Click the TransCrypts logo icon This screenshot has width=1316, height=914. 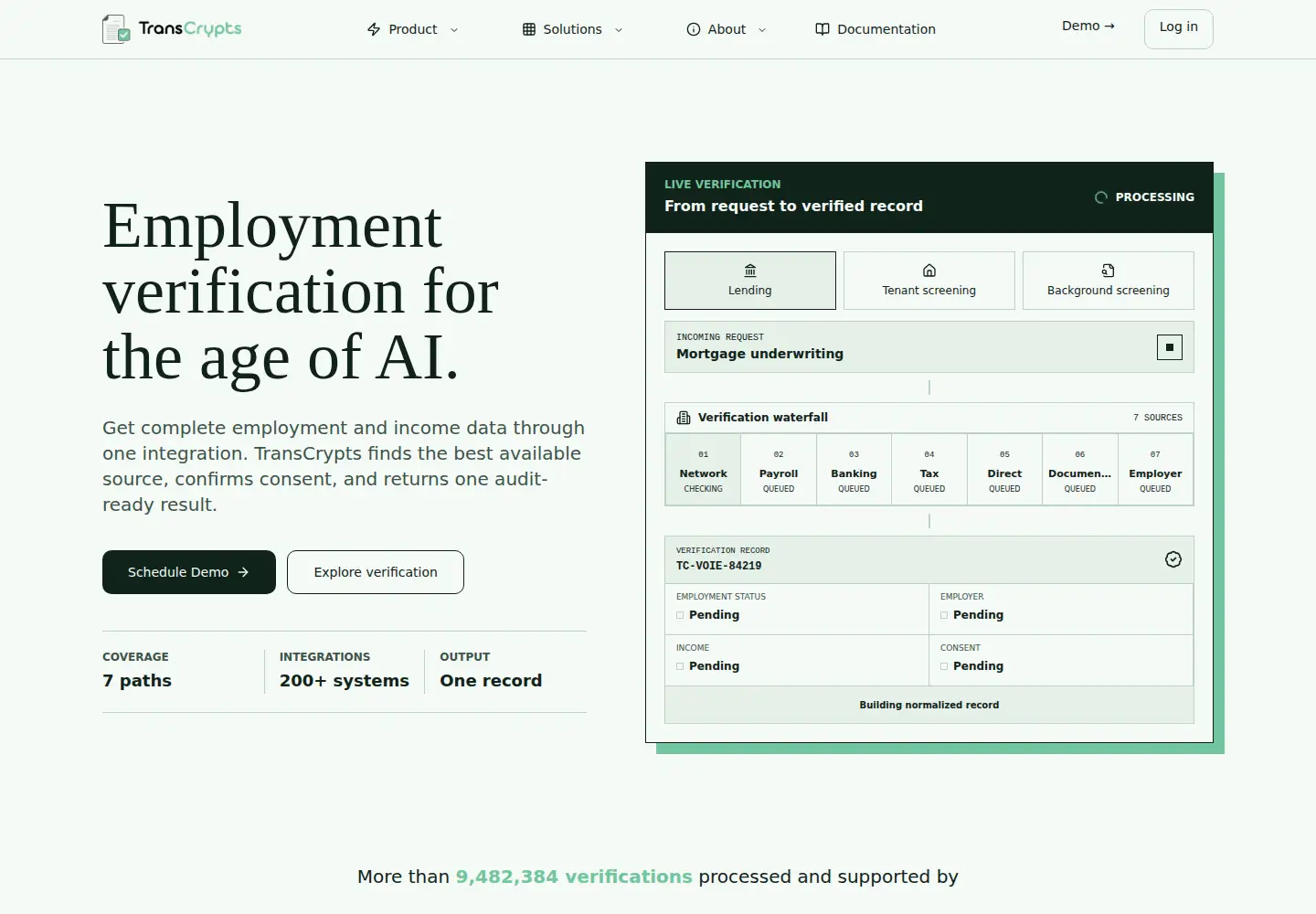(116, 29)
